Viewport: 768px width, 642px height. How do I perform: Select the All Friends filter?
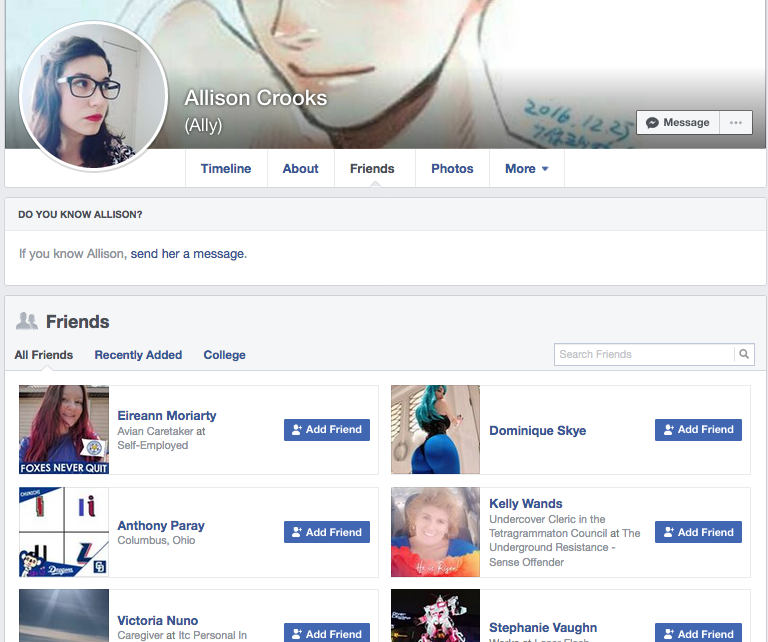[x=44, y=355]
